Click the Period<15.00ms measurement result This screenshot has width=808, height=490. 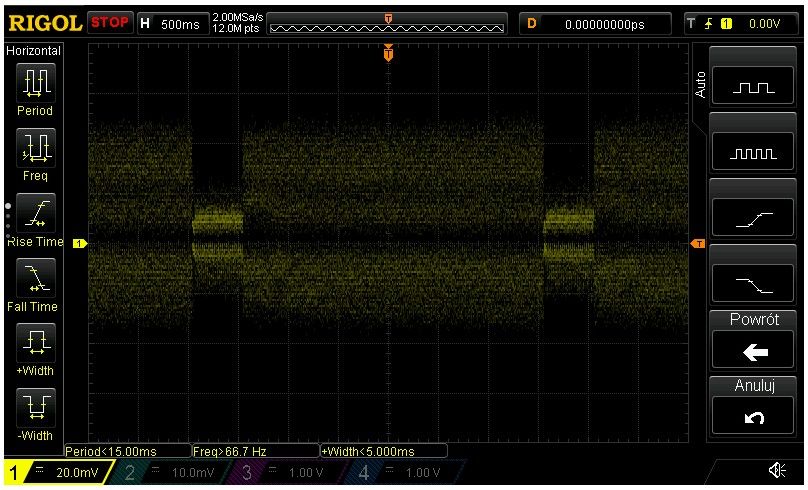[x=127, y=451]
